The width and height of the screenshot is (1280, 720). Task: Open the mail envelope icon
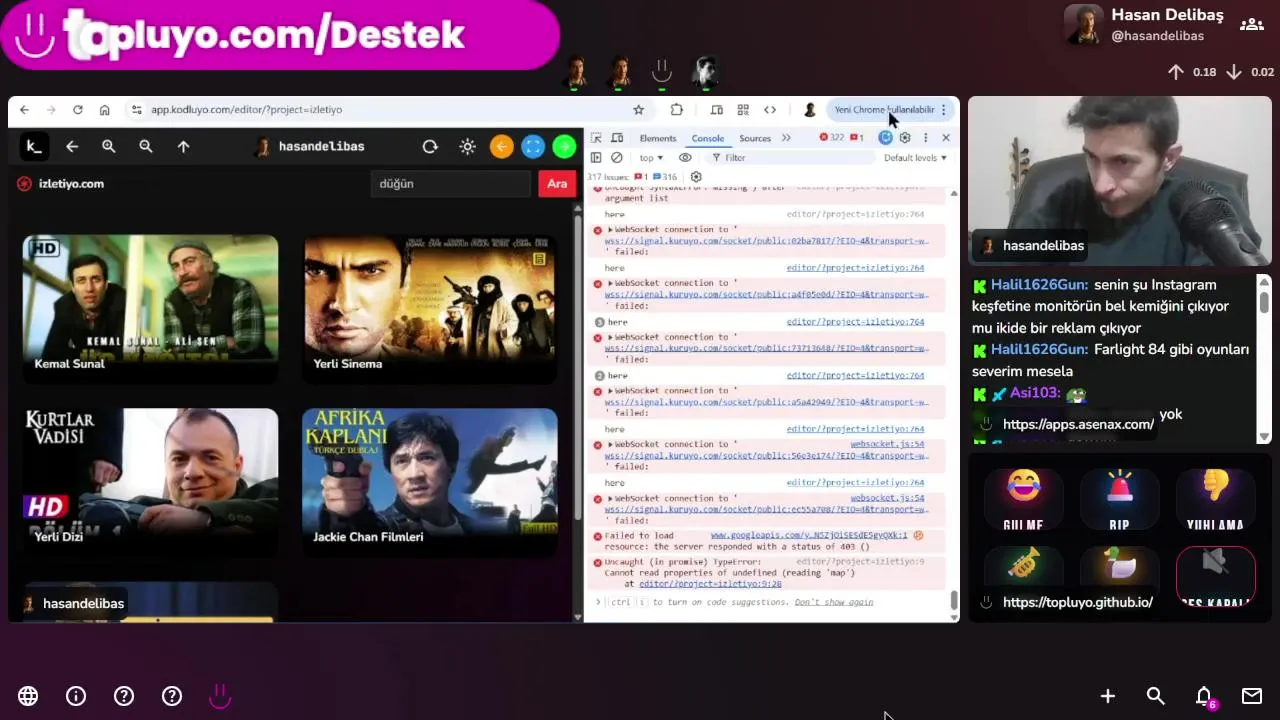pyautogui.click(x=1252, y=696)
